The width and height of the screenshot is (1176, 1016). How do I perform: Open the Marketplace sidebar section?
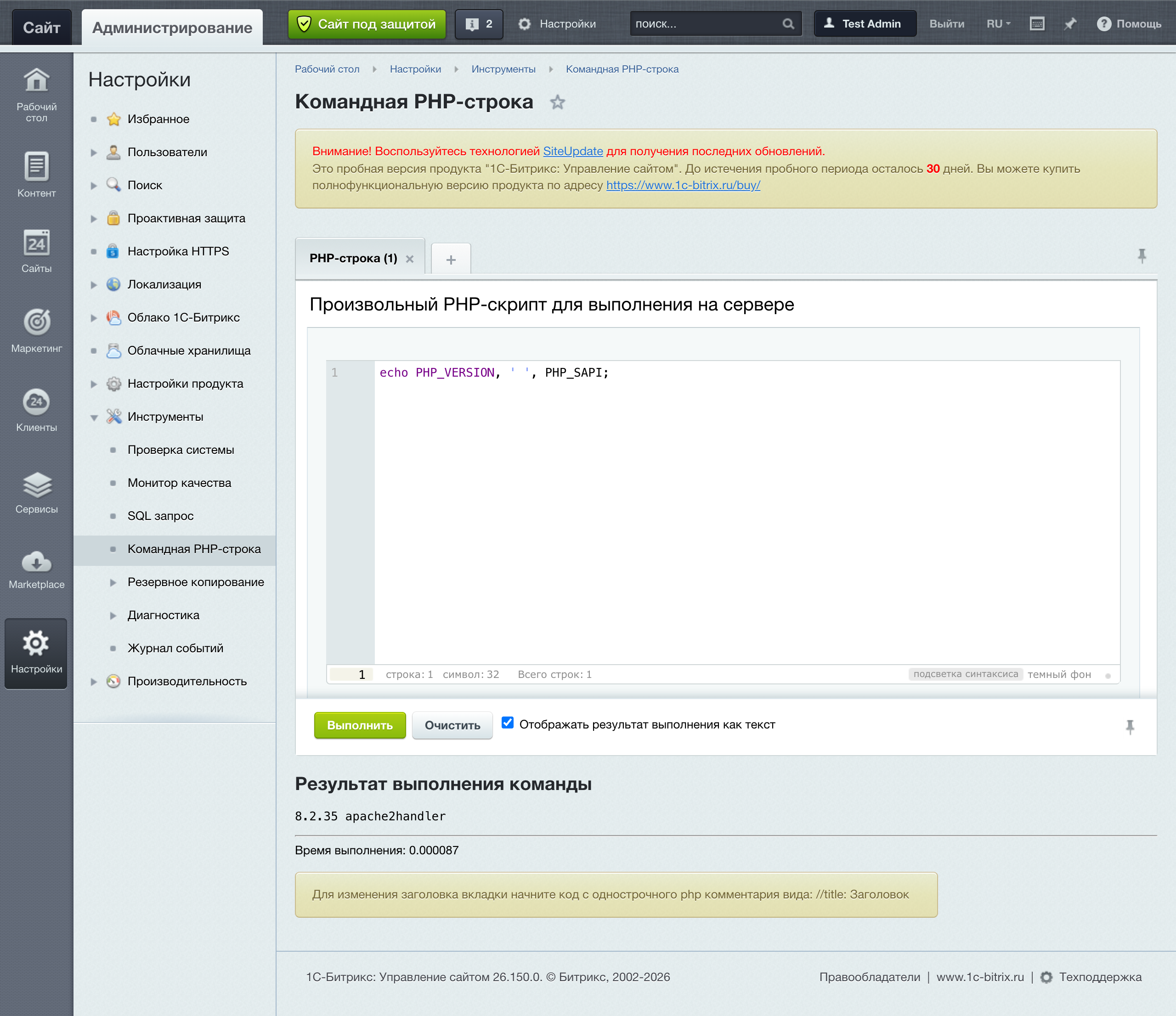pos(36,569)
